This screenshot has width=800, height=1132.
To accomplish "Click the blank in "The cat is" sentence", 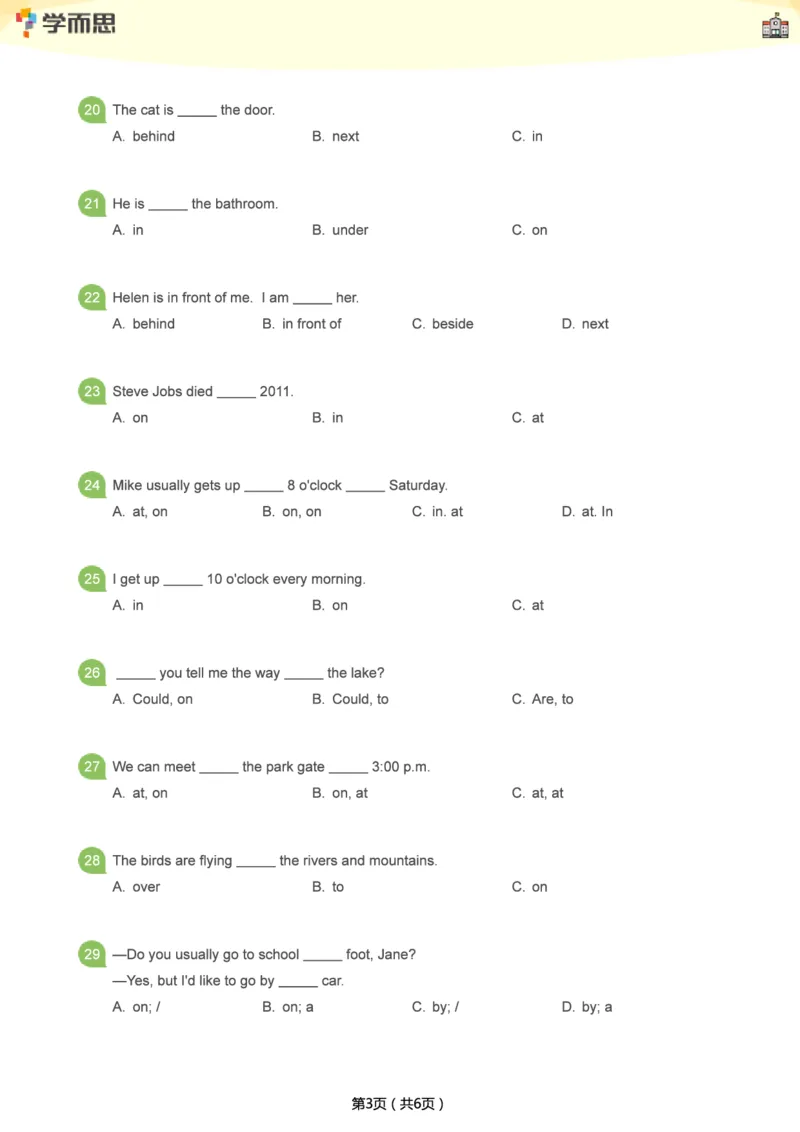I will [x=197, y=112].
